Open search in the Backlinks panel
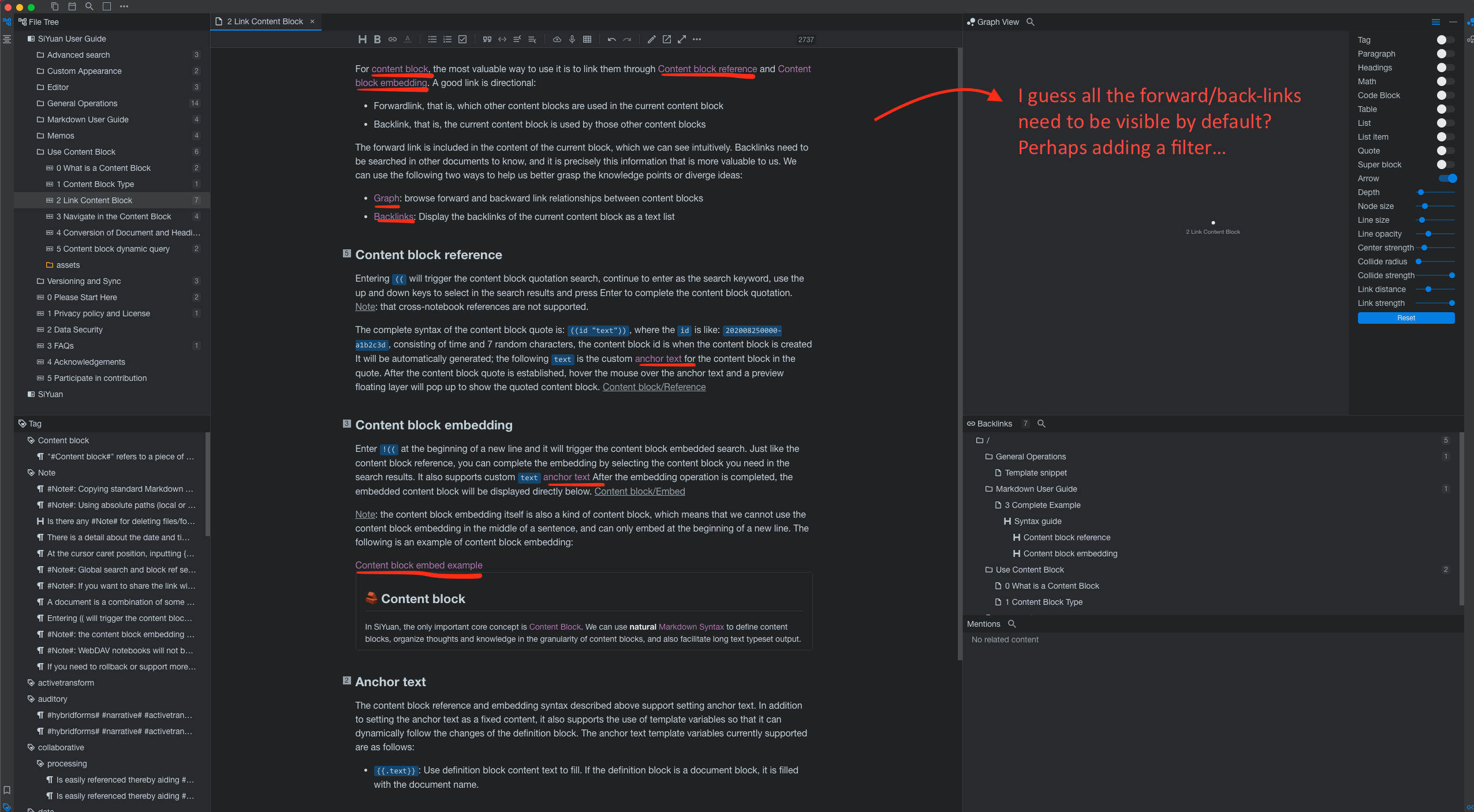 coord(1041,424)
